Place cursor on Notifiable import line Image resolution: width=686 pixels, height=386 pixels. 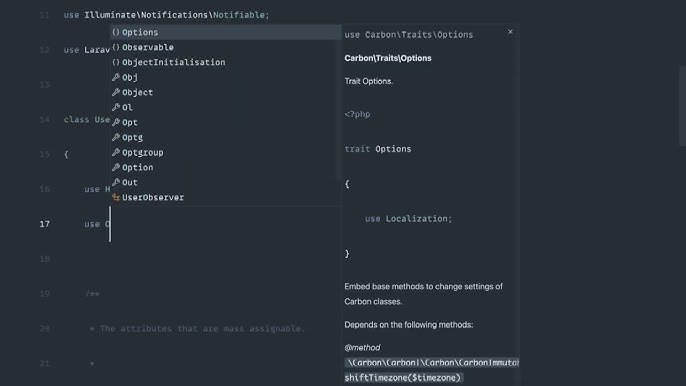(x=166, y=15)
